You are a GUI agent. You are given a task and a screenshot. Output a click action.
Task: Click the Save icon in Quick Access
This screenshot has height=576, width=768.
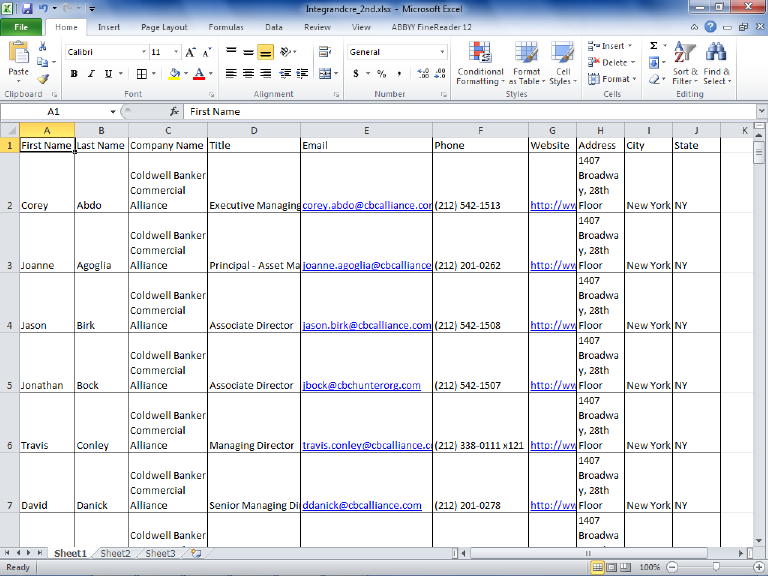coord(27,8)
